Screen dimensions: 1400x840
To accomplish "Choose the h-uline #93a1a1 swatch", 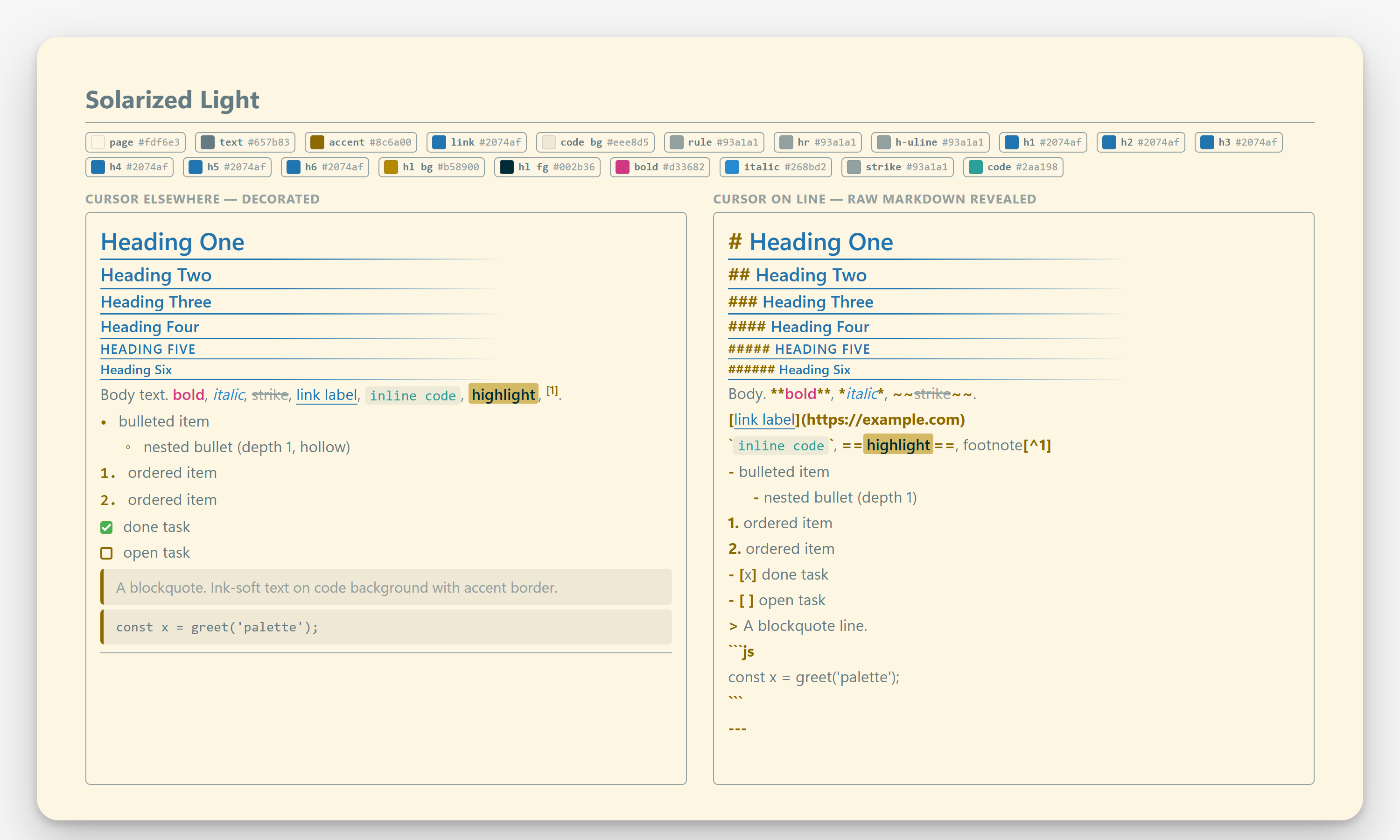I will (931, 142).
